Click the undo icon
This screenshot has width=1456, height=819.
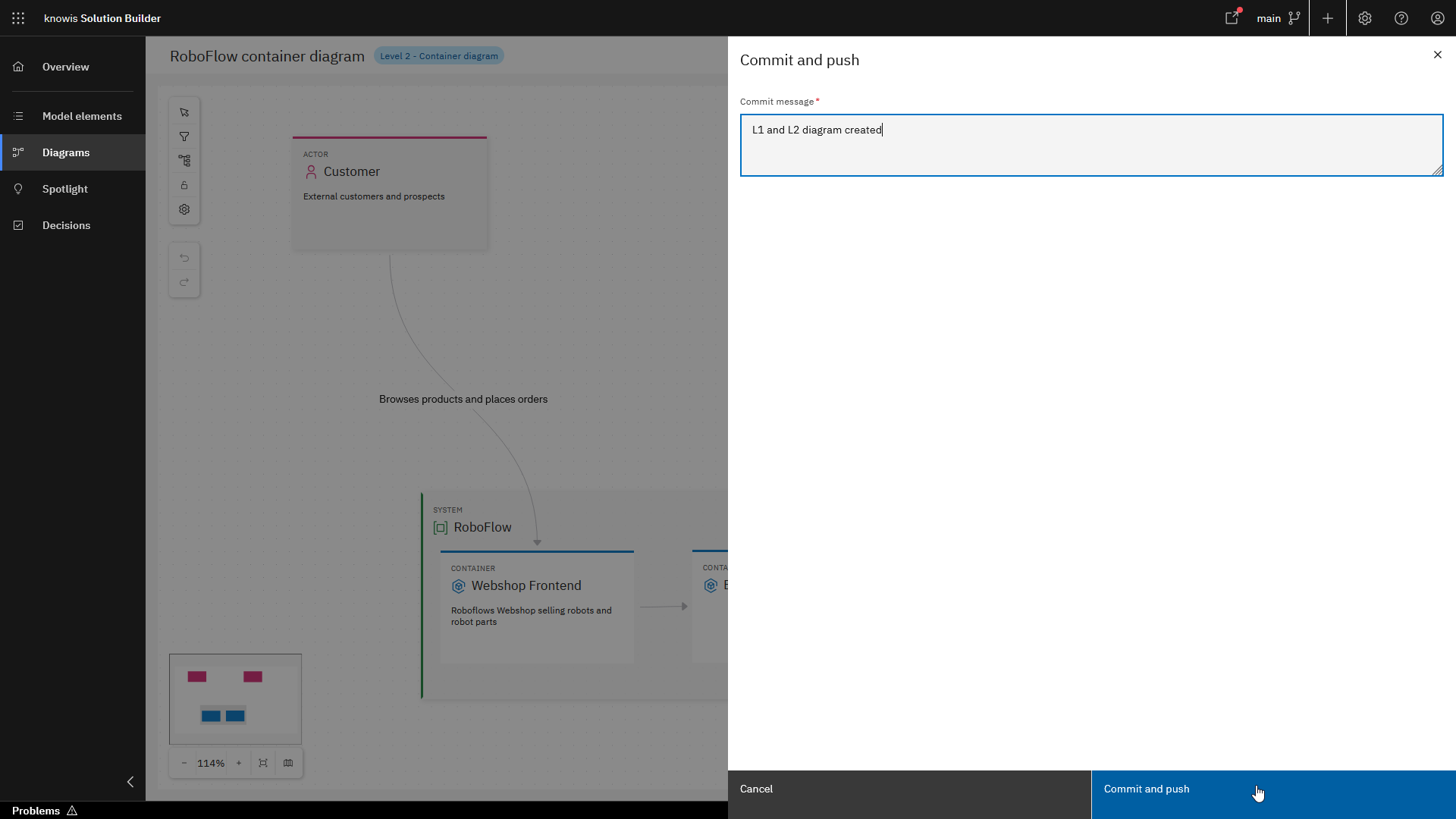coord(184,258)
